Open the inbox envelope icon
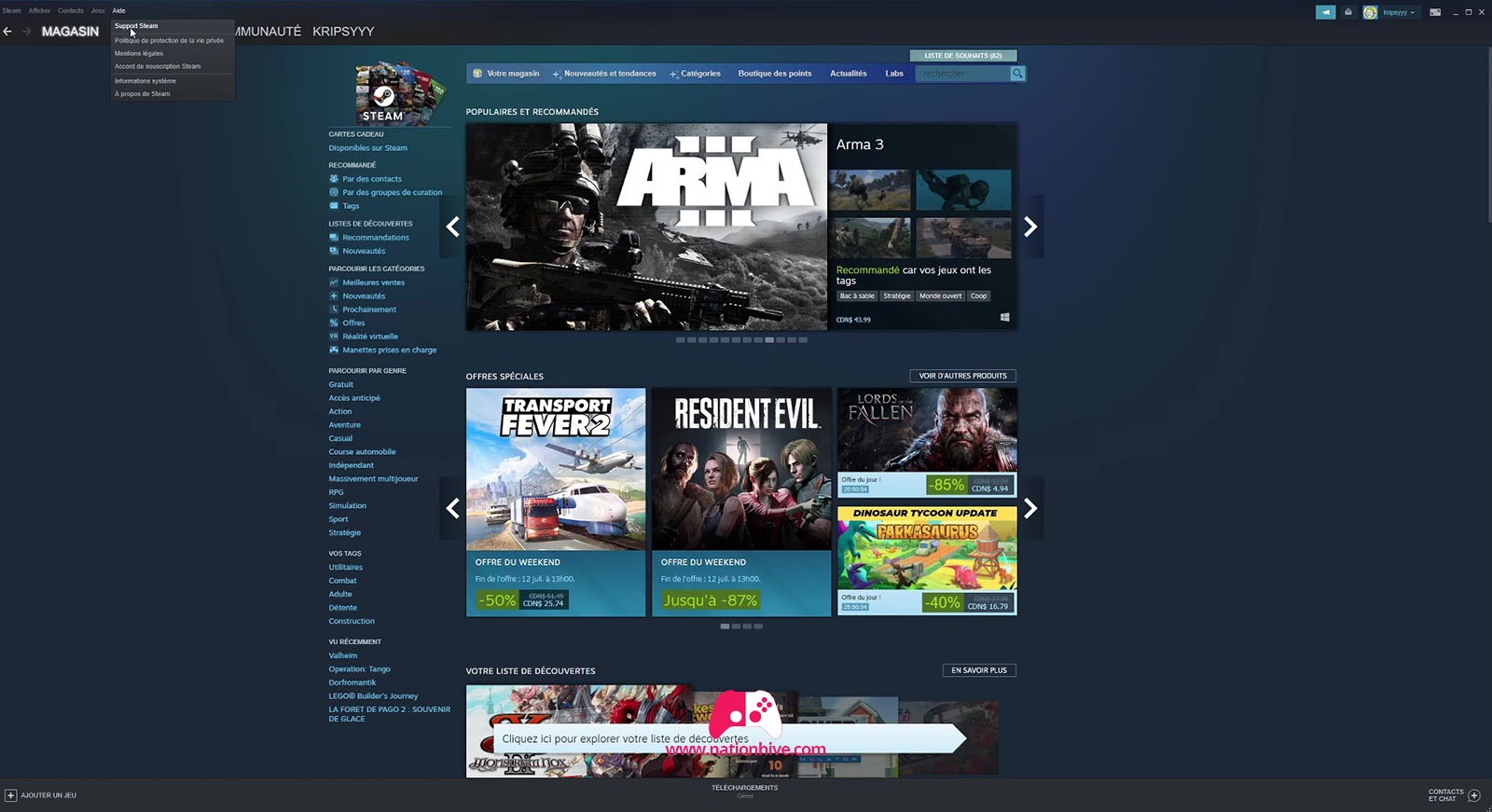 [1348, 12]
